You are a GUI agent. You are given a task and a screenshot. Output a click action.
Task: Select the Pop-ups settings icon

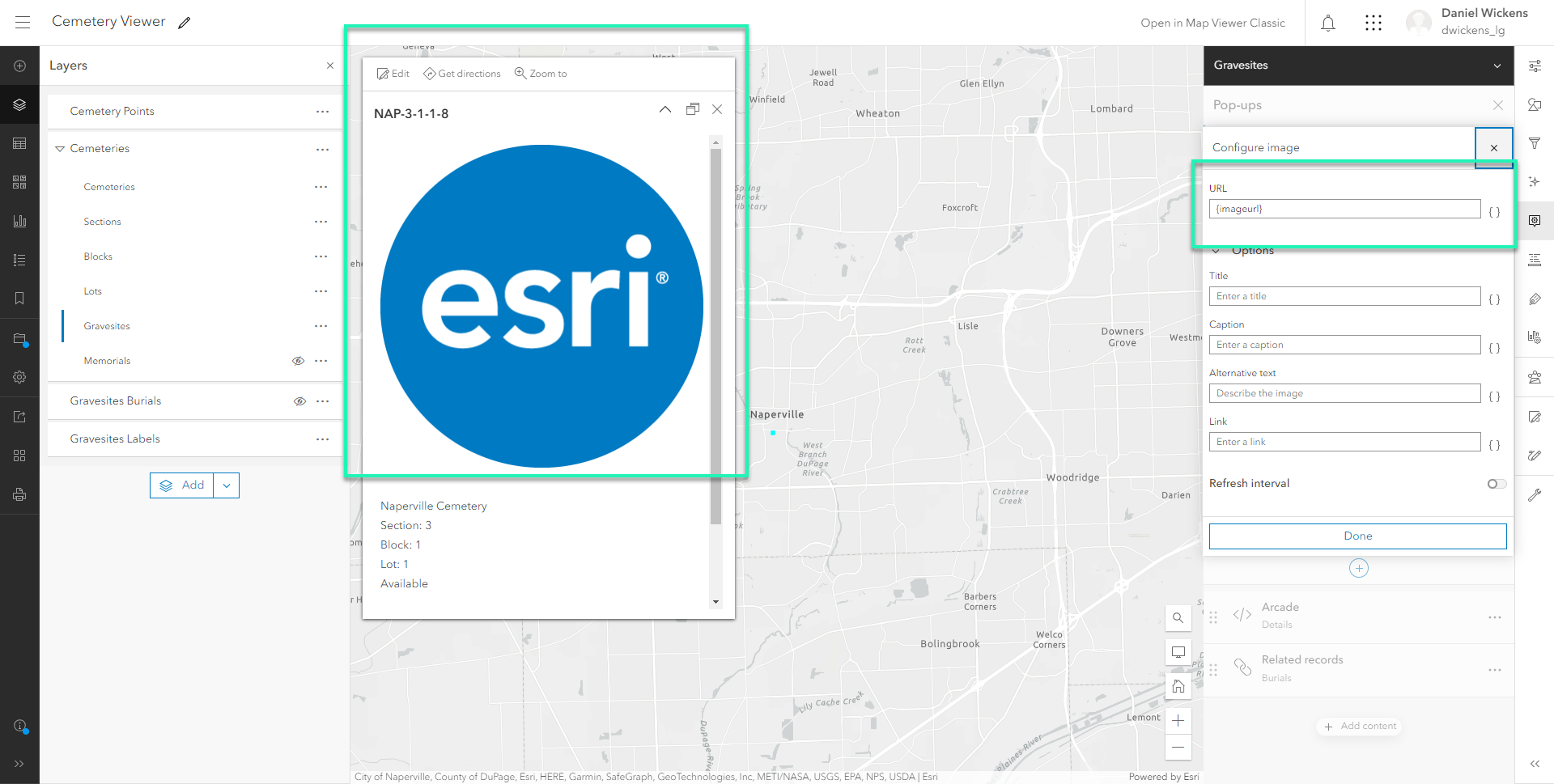coord(1535,221)
